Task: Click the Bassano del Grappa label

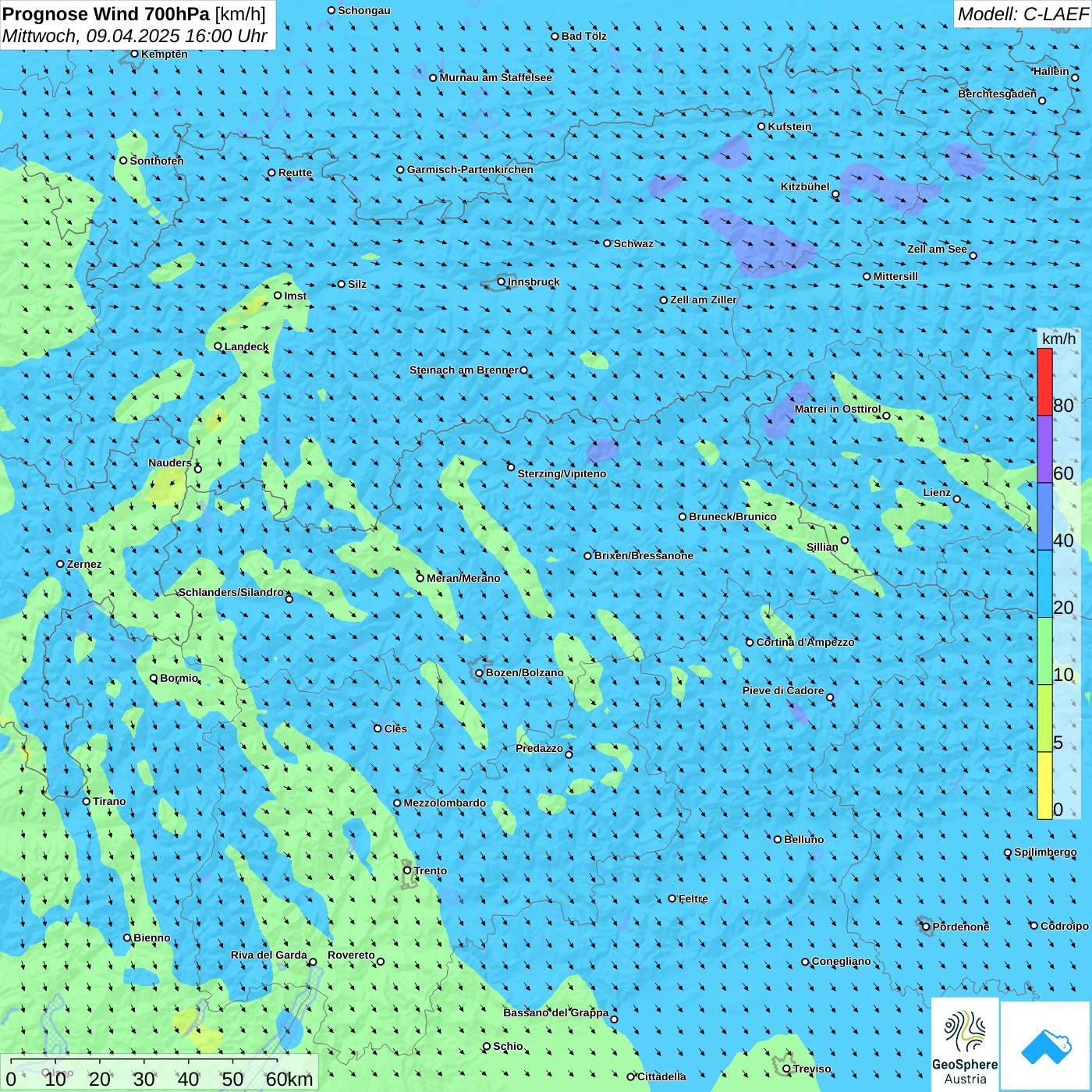Action: click(555, 1013)
